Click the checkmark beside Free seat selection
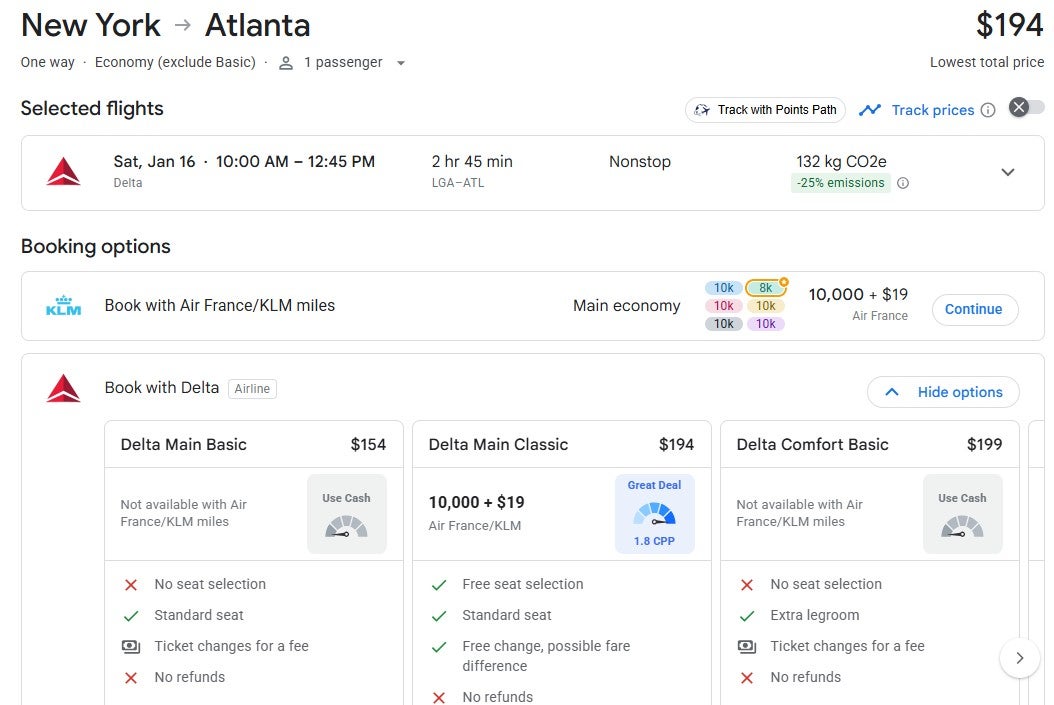The image size is (1054, 705). tap(439, 585)
